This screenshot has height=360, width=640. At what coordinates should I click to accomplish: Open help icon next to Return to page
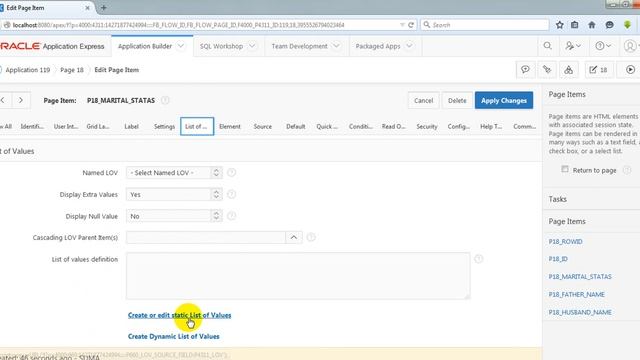point(627,170)
